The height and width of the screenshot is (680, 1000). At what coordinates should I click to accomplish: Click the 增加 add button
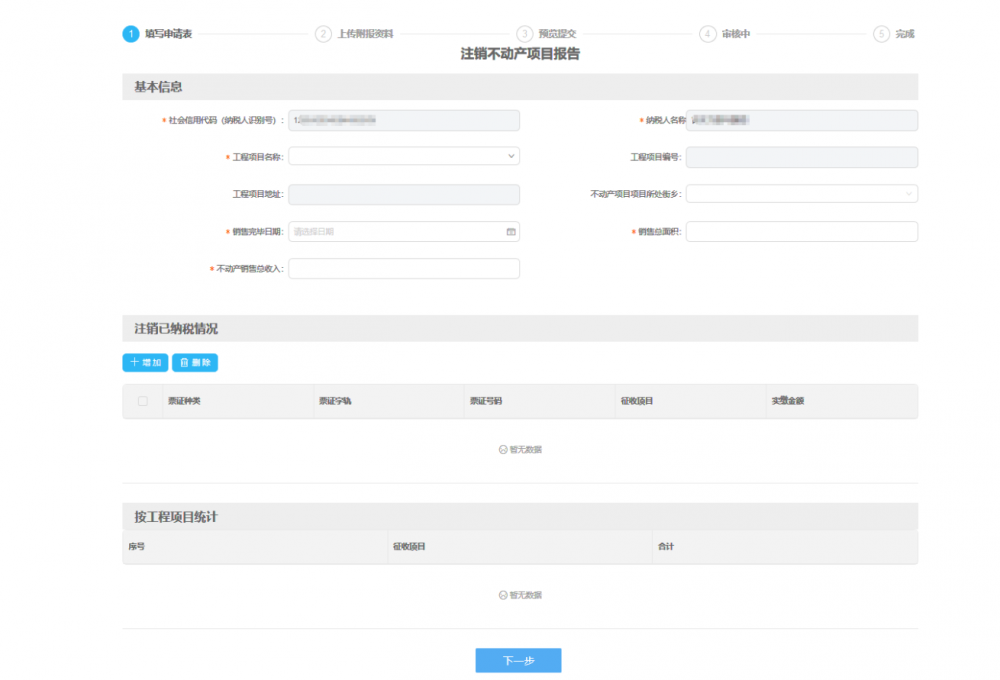145,362
